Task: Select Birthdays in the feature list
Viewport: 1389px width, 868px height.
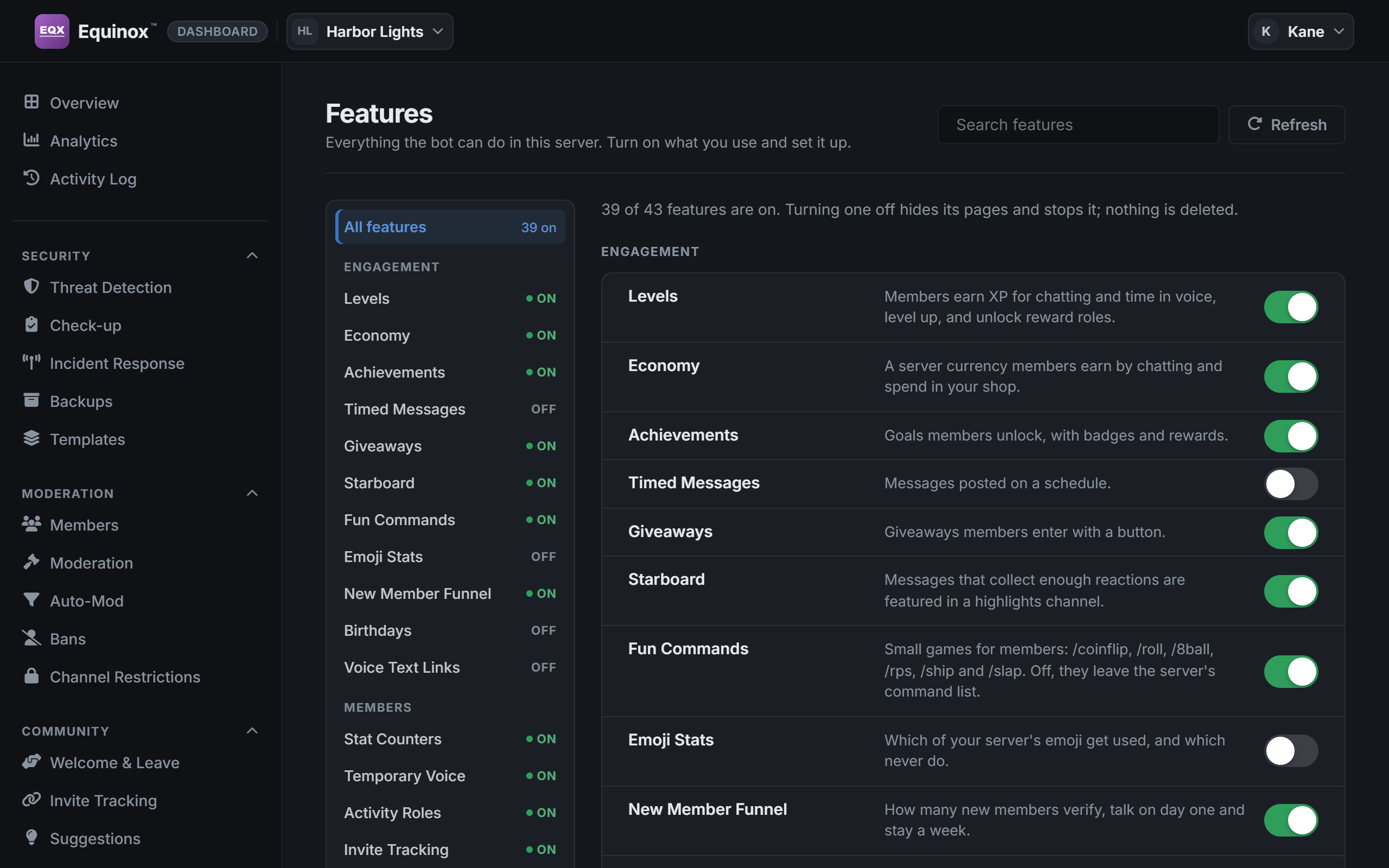Action: (x=450, y=630)
